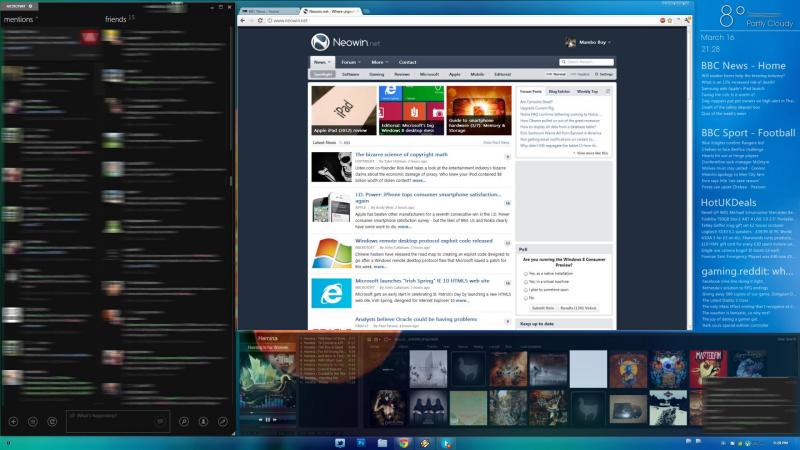This screenshot has width=800, height=450.
Task: Click the Neowin logo
Action: 345,42
